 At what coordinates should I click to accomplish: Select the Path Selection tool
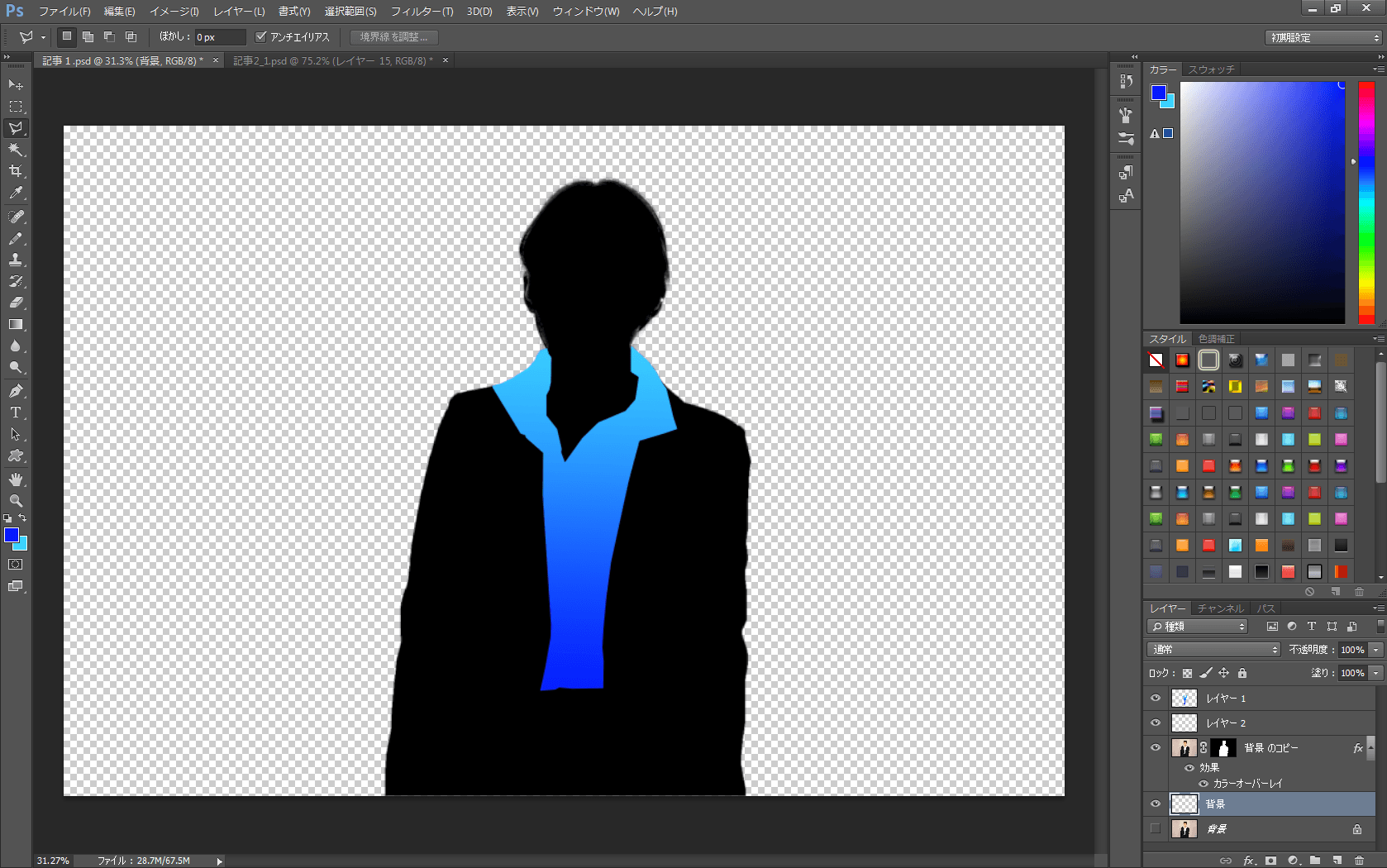(16, 434)
